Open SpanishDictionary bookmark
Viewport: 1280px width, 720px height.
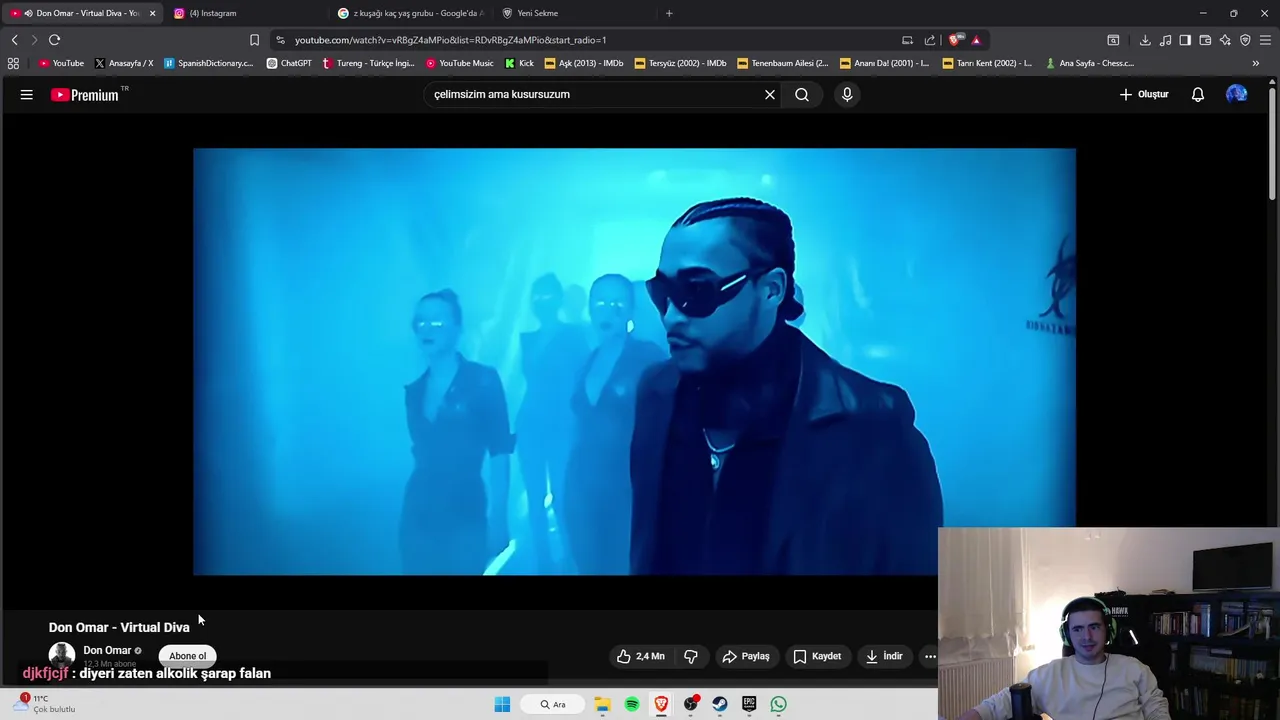click(x=209, y=63)
